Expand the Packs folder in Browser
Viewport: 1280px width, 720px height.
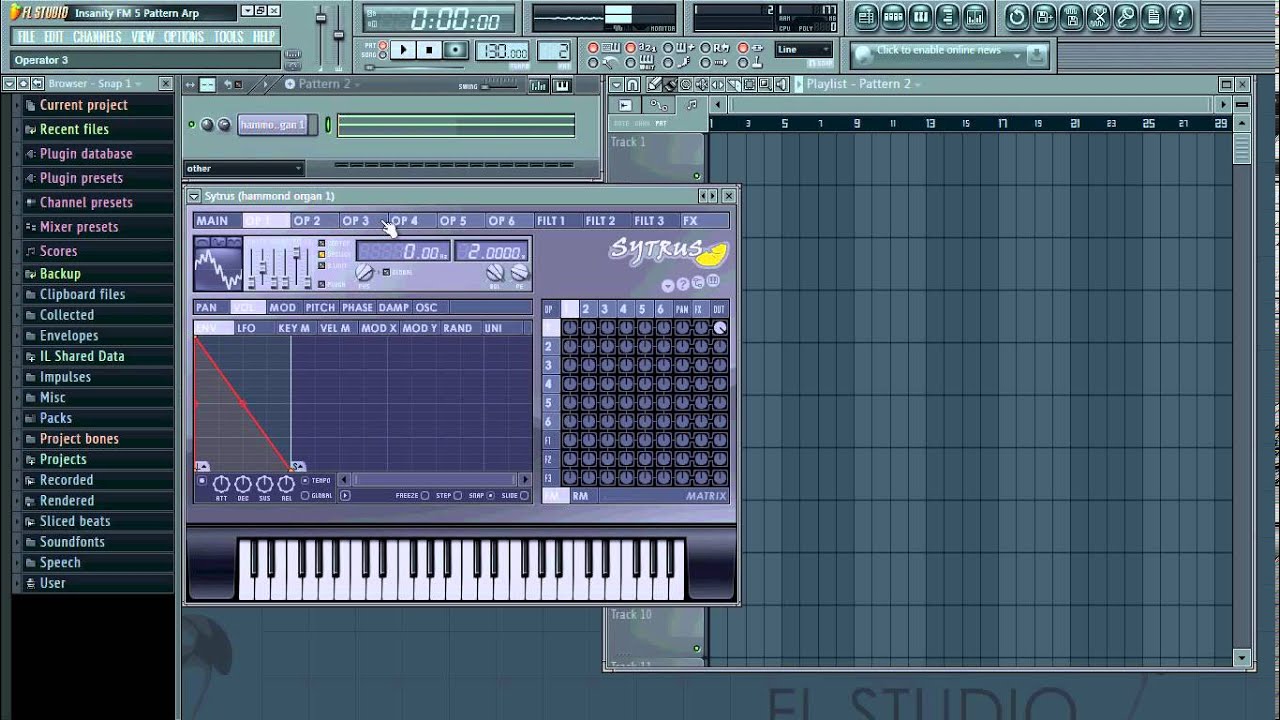coord(56,418)
